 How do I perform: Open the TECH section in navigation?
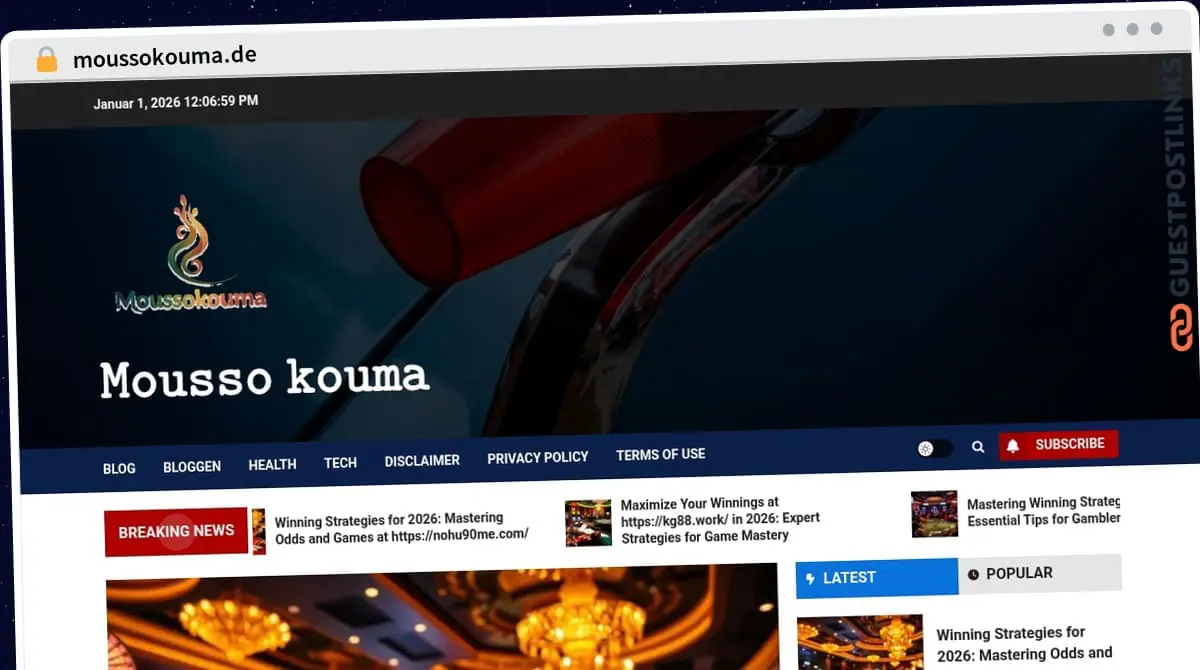click(x=340, y=462)
